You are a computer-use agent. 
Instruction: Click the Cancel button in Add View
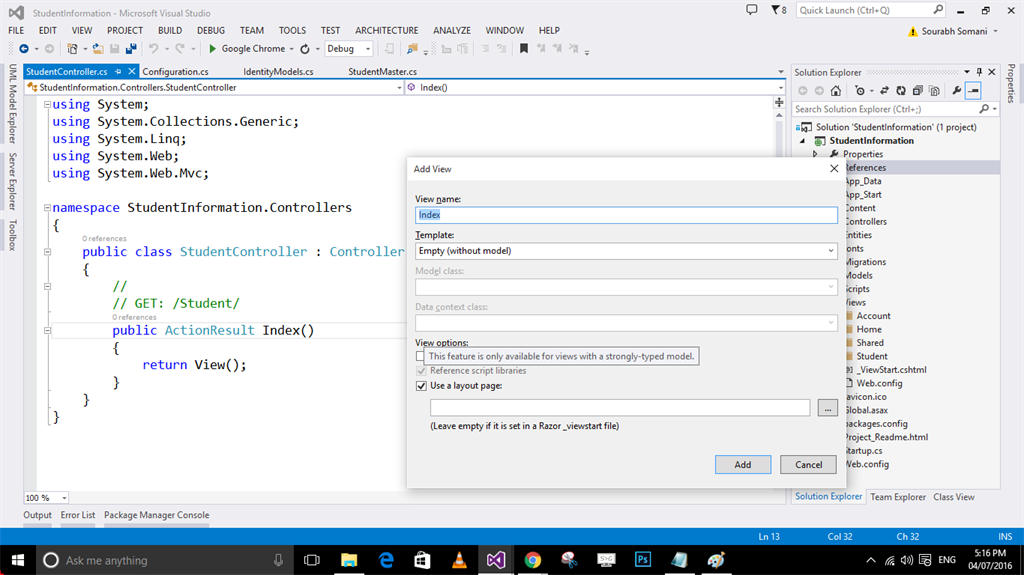tap(808, 465)
